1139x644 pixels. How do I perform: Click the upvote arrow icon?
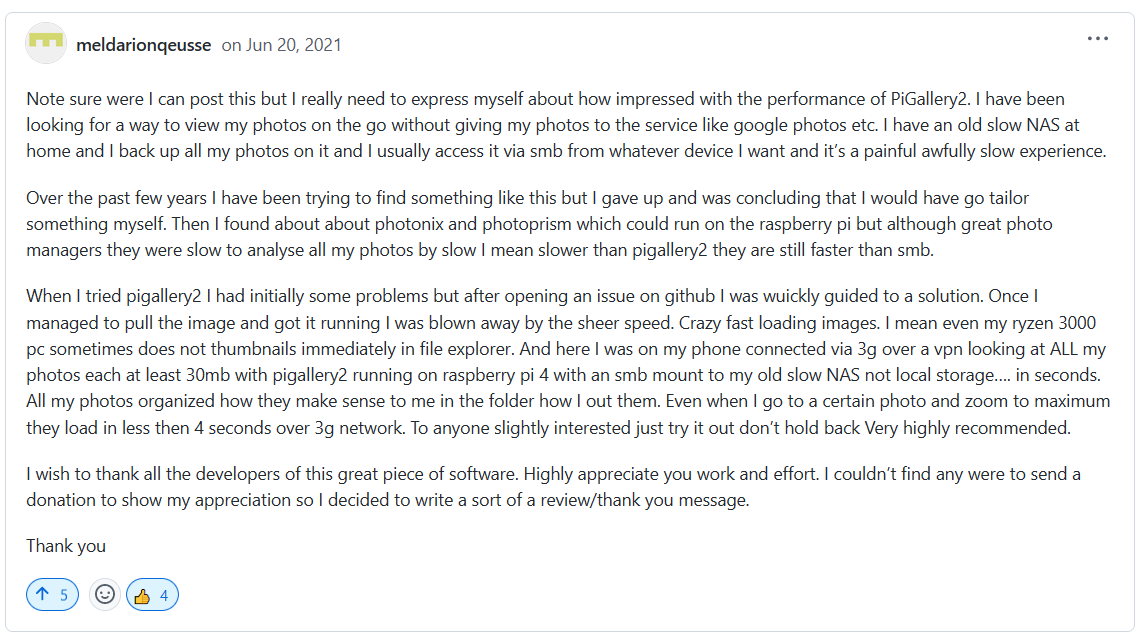pos(42,595)
